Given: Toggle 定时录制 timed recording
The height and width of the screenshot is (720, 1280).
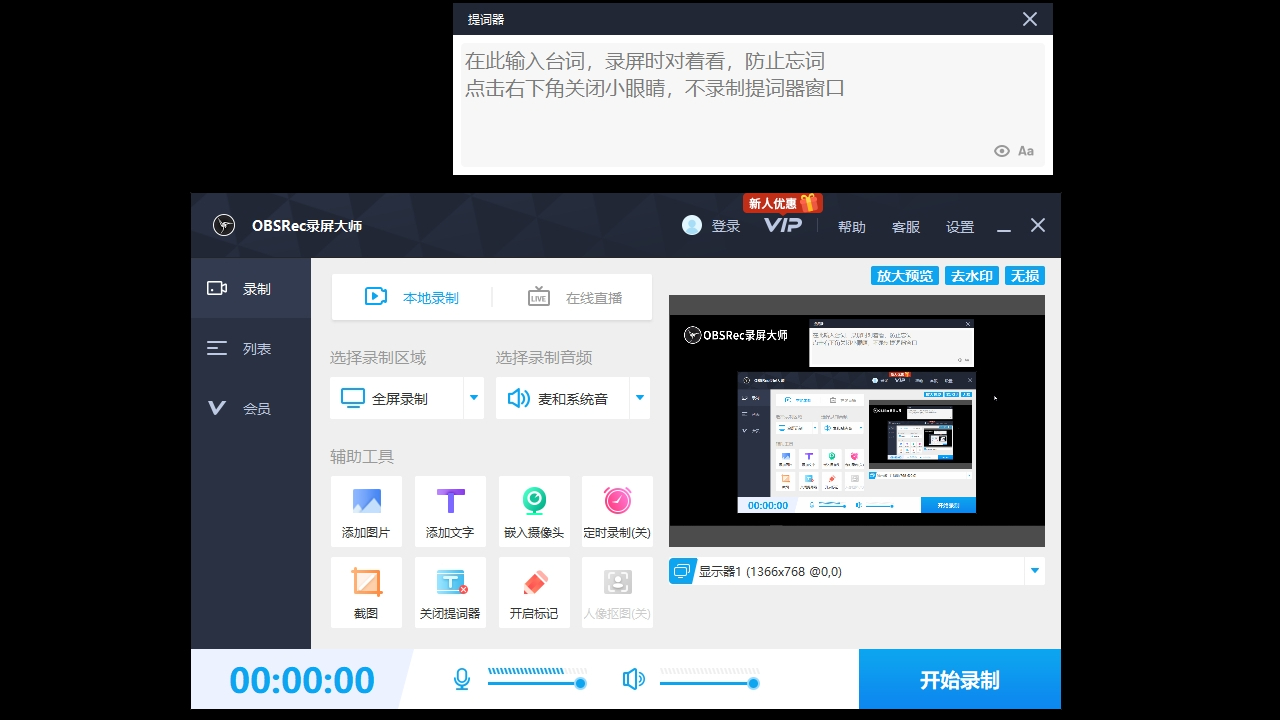Looking at the screenshot, I should pos(617,511).
